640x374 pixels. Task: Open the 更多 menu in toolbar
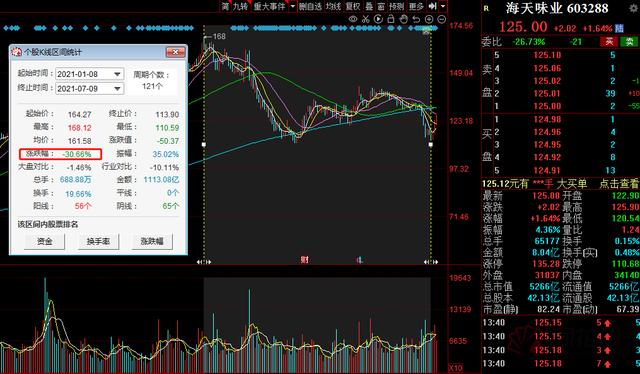click(416, 7)
